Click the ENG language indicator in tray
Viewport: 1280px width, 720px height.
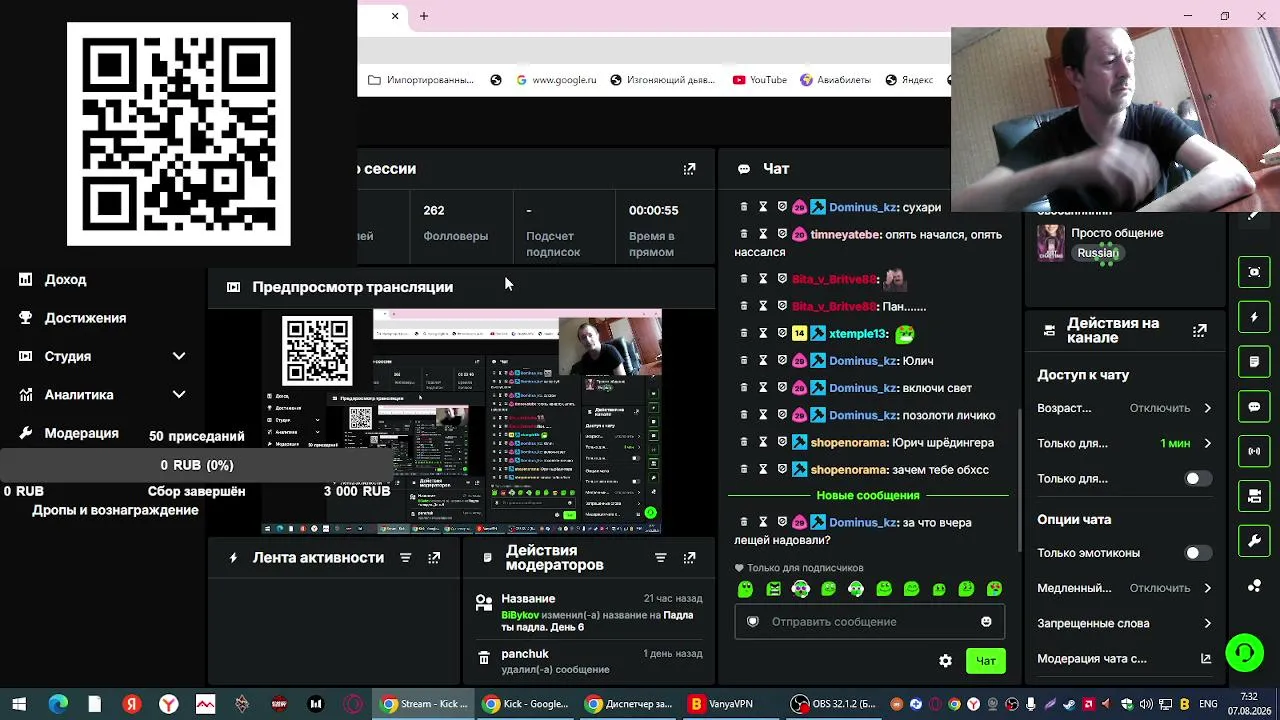[x=1208, y=704]
